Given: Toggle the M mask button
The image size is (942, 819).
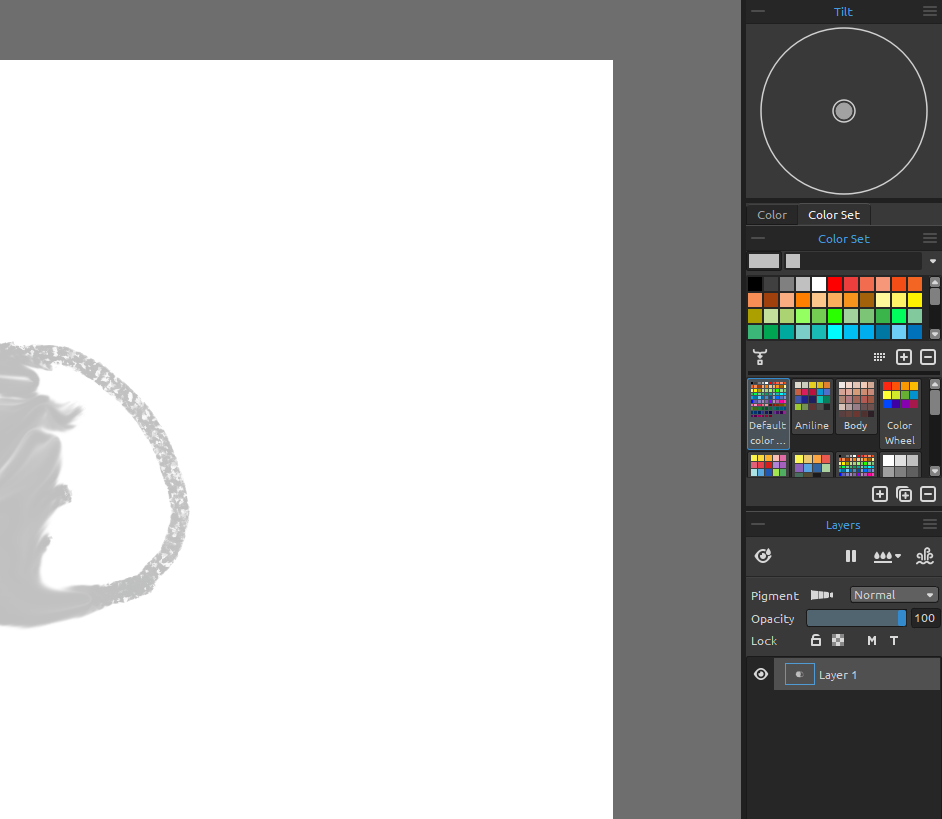Looking at the screenshot, I should pyautogui.click(x=872, y=641).
